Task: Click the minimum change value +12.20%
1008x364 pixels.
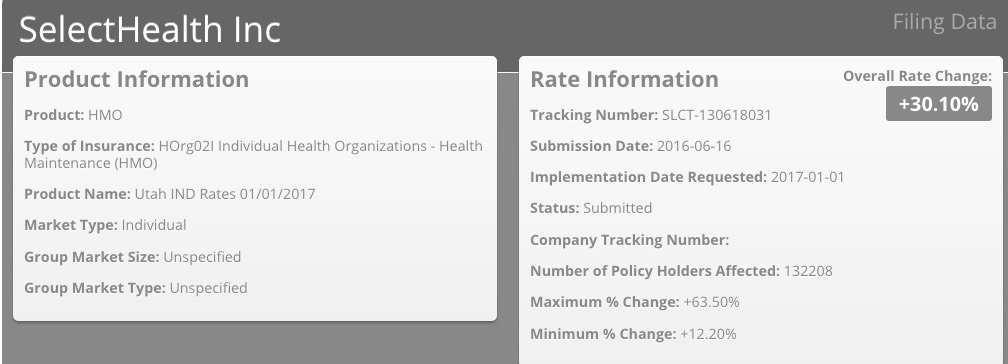Action: [x=708, y=334]
